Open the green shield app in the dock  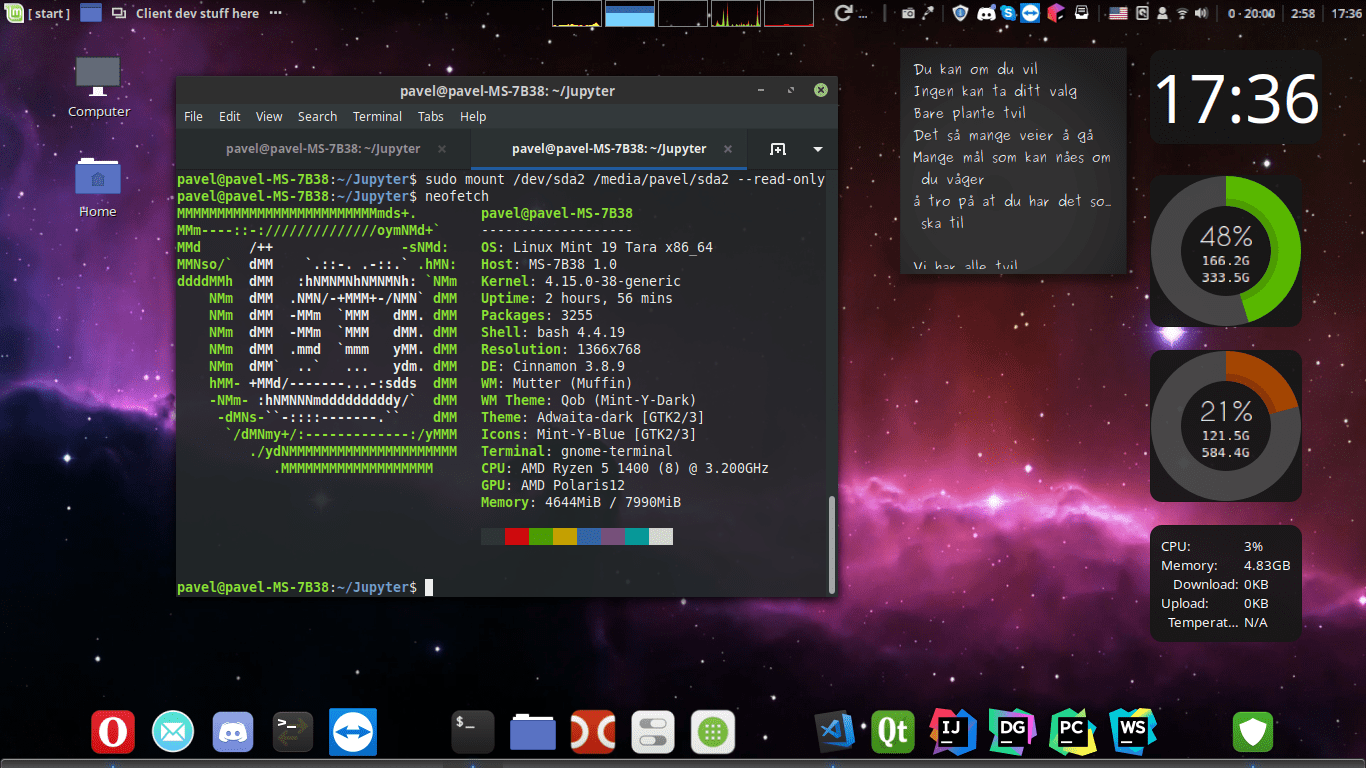(x=1252, y=732)
